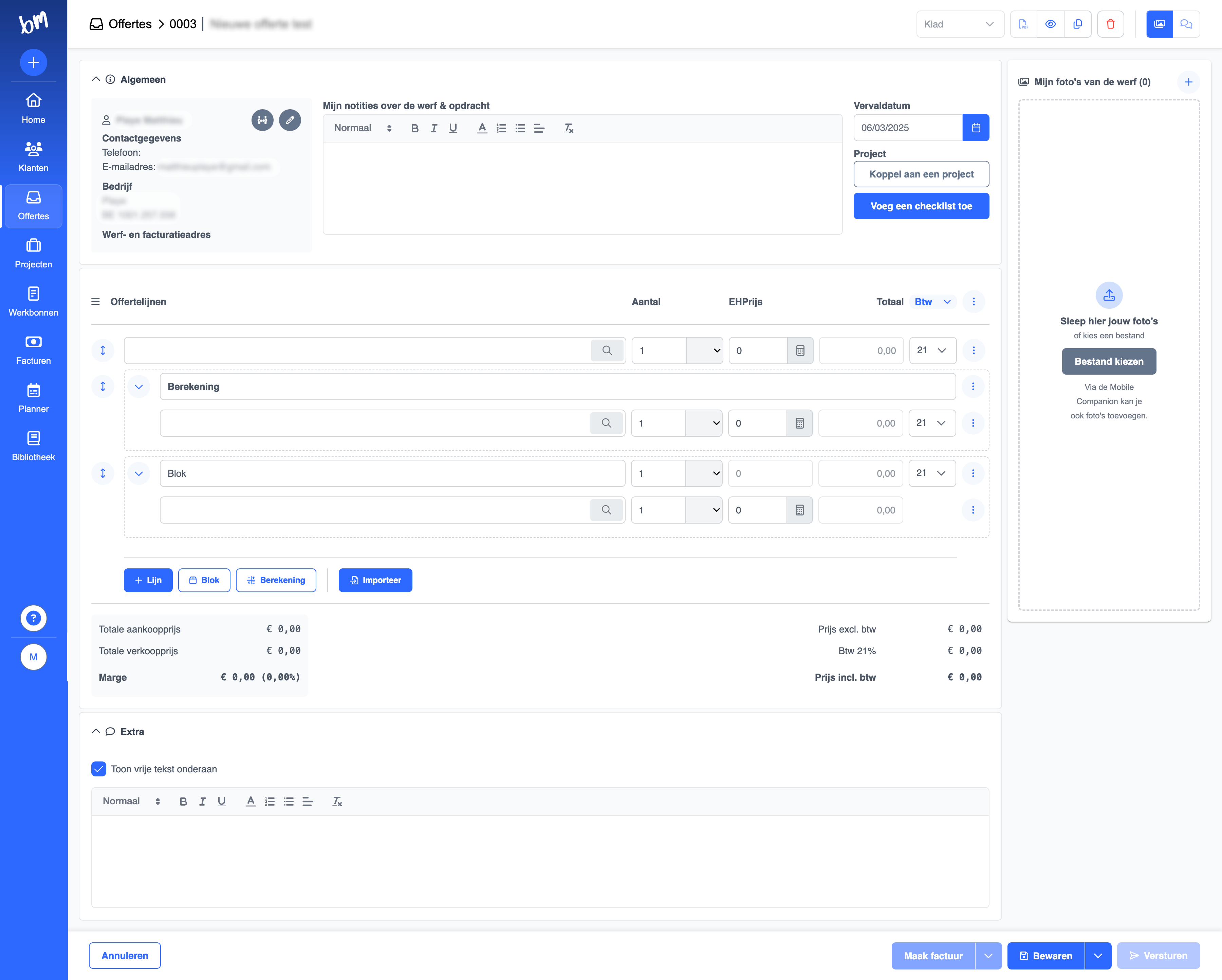Click 'Voeg een checklist toe' button
The image size is (1222, 980).
[921, 206]
